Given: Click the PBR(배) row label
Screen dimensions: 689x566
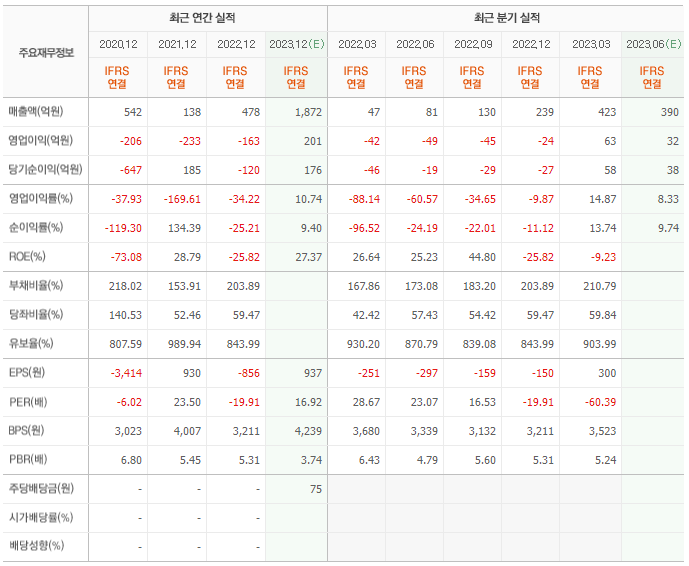Looking at the screenshot, I should click(x=28, y=460).
